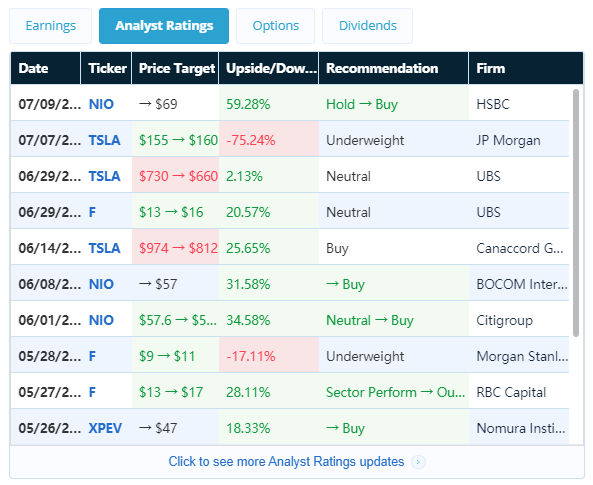593x485 pixels.
Task: Open F ticker in 06/29 UBS row
Action: 92,212
